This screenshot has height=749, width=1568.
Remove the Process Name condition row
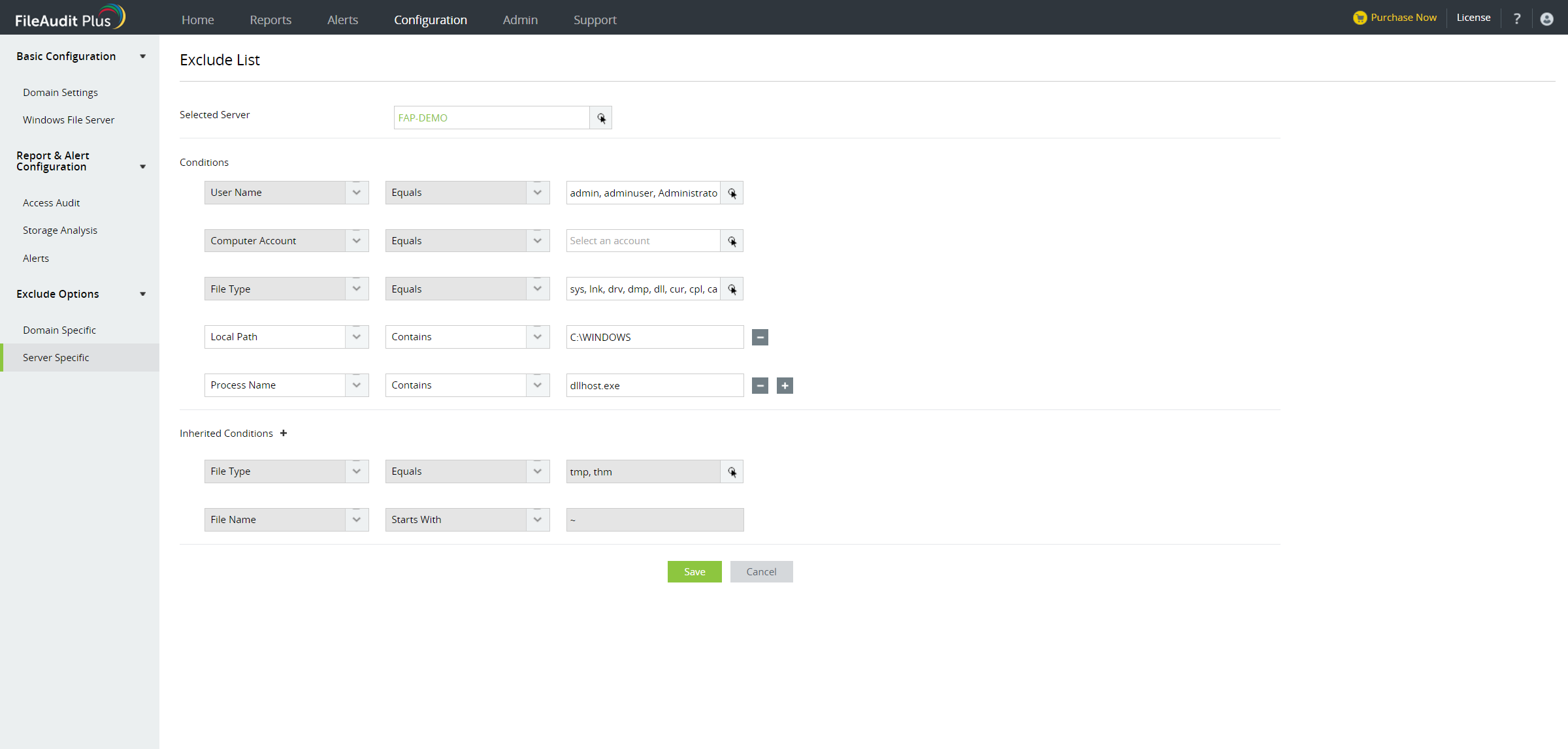point(760,386)
